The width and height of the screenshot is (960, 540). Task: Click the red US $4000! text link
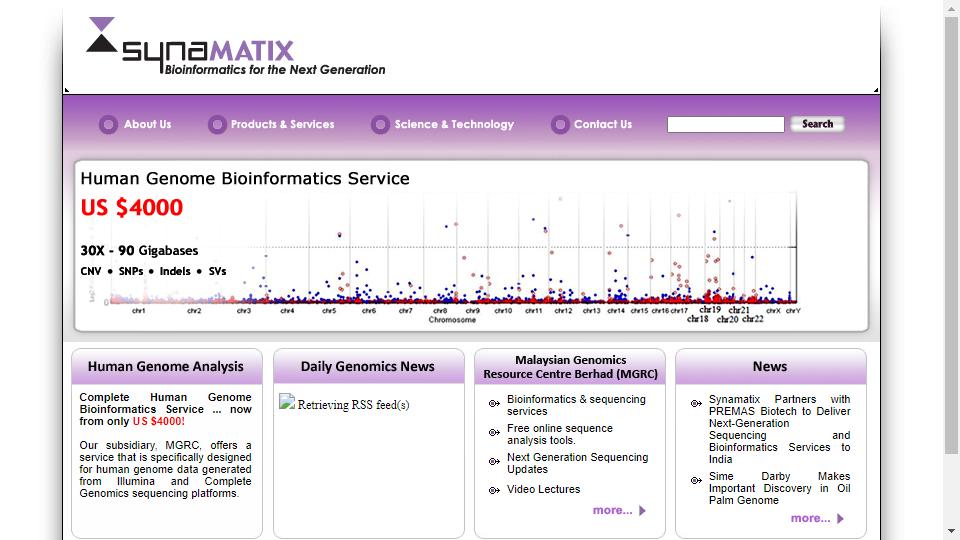click(x=159, y=421)
